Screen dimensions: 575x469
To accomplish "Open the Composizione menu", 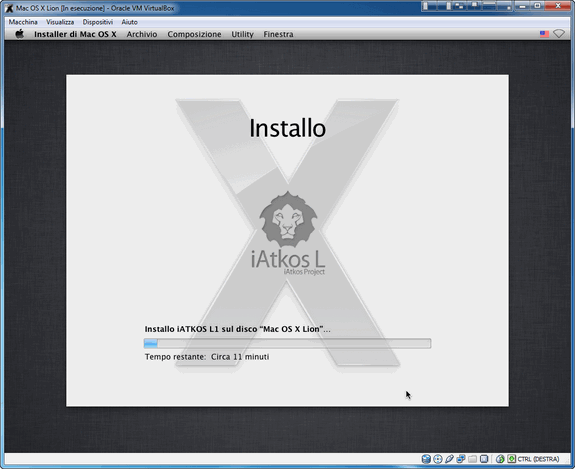I will click(194, 34).
